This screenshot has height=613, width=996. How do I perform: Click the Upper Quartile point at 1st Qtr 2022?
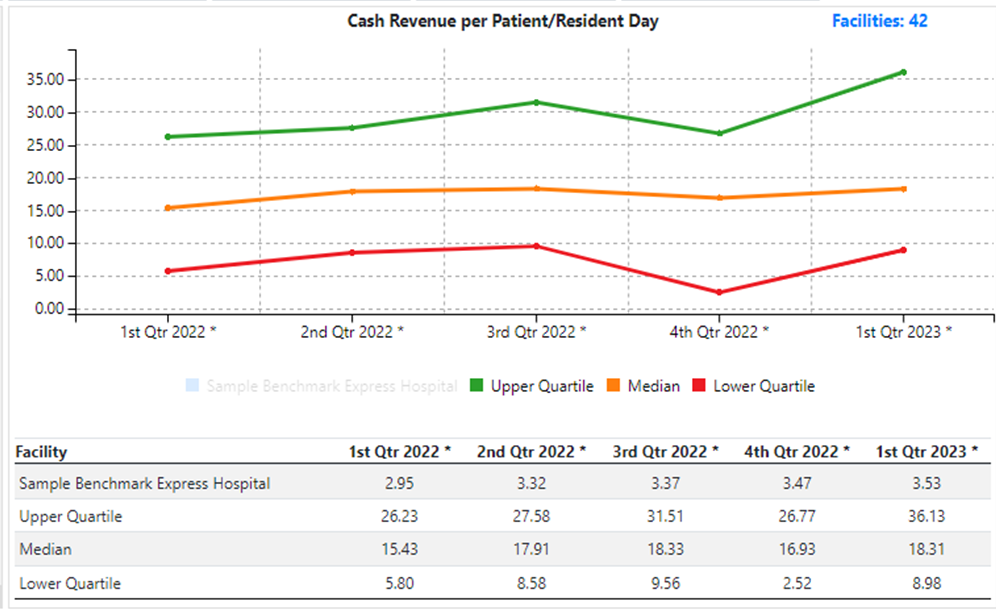pos(168,137)
